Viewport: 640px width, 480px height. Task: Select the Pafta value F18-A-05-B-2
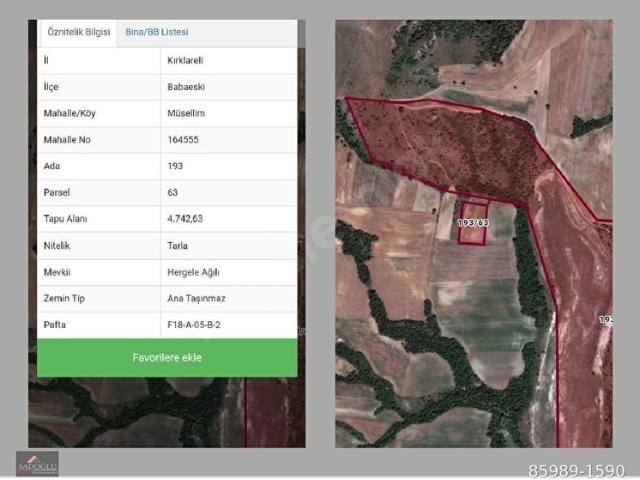click(193, 325)
